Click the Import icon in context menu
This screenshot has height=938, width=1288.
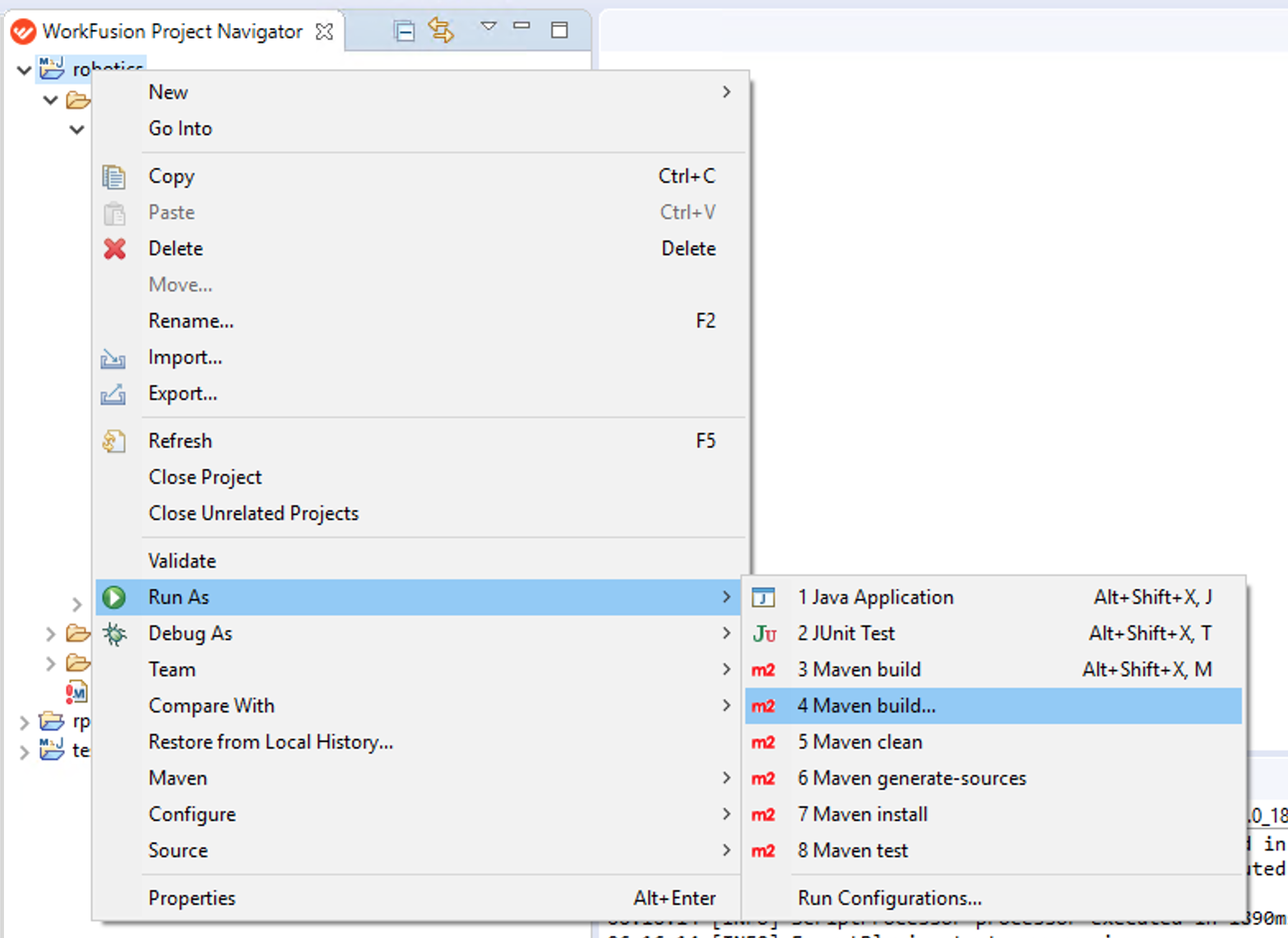(114, 358)
